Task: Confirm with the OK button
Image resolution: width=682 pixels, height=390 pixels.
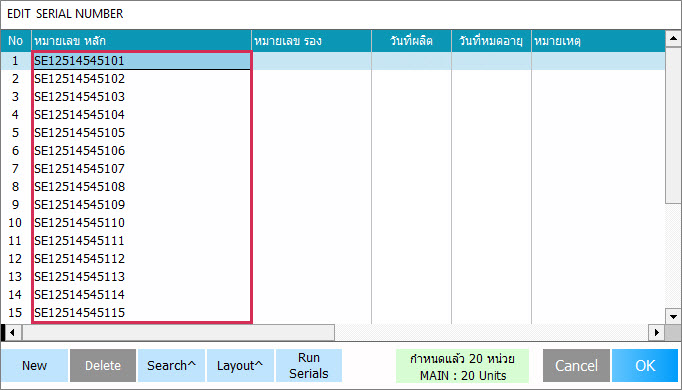Action: coord(645,366)
